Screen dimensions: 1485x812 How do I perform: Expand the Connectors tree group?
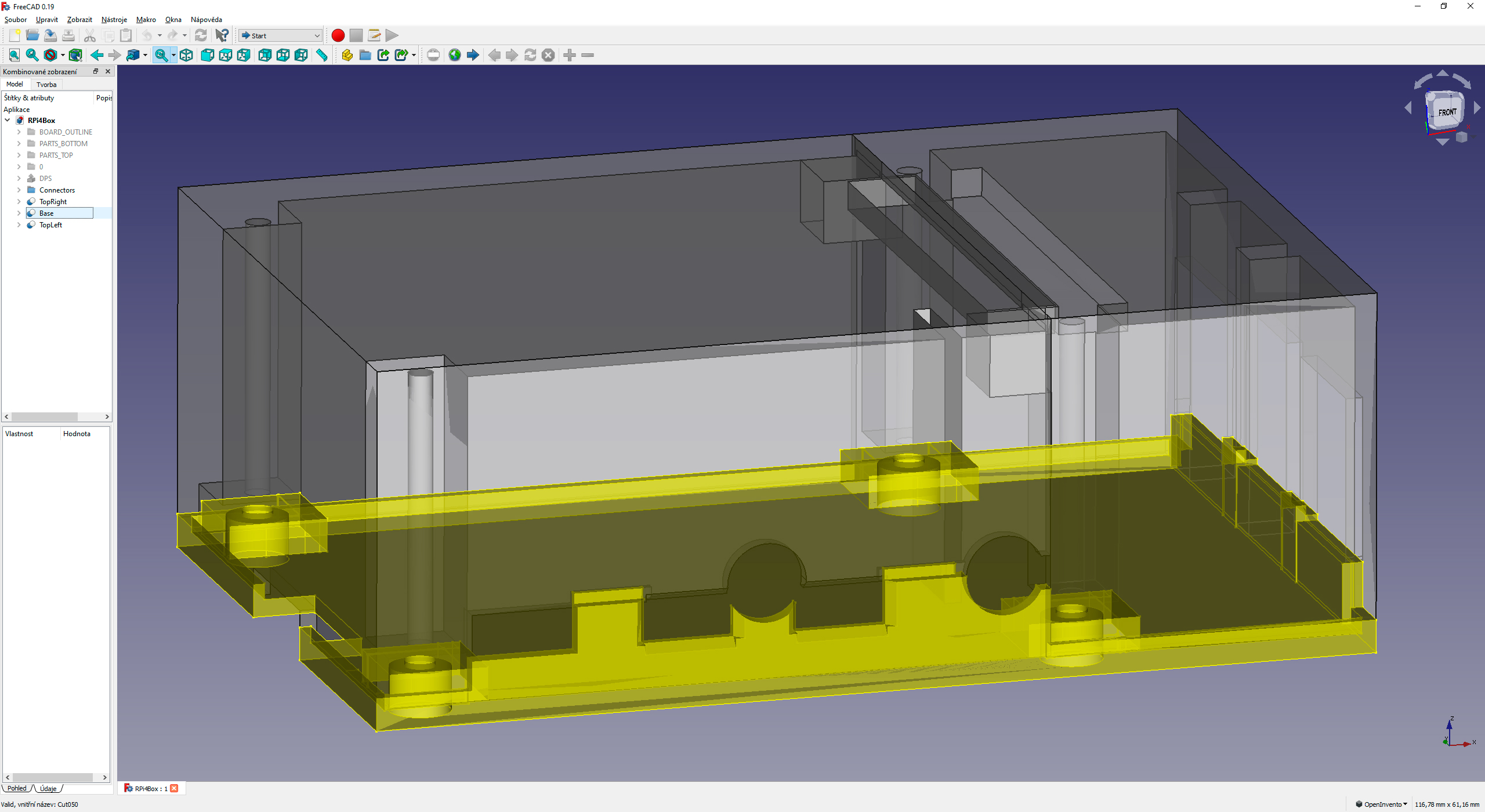coord(19,190)
